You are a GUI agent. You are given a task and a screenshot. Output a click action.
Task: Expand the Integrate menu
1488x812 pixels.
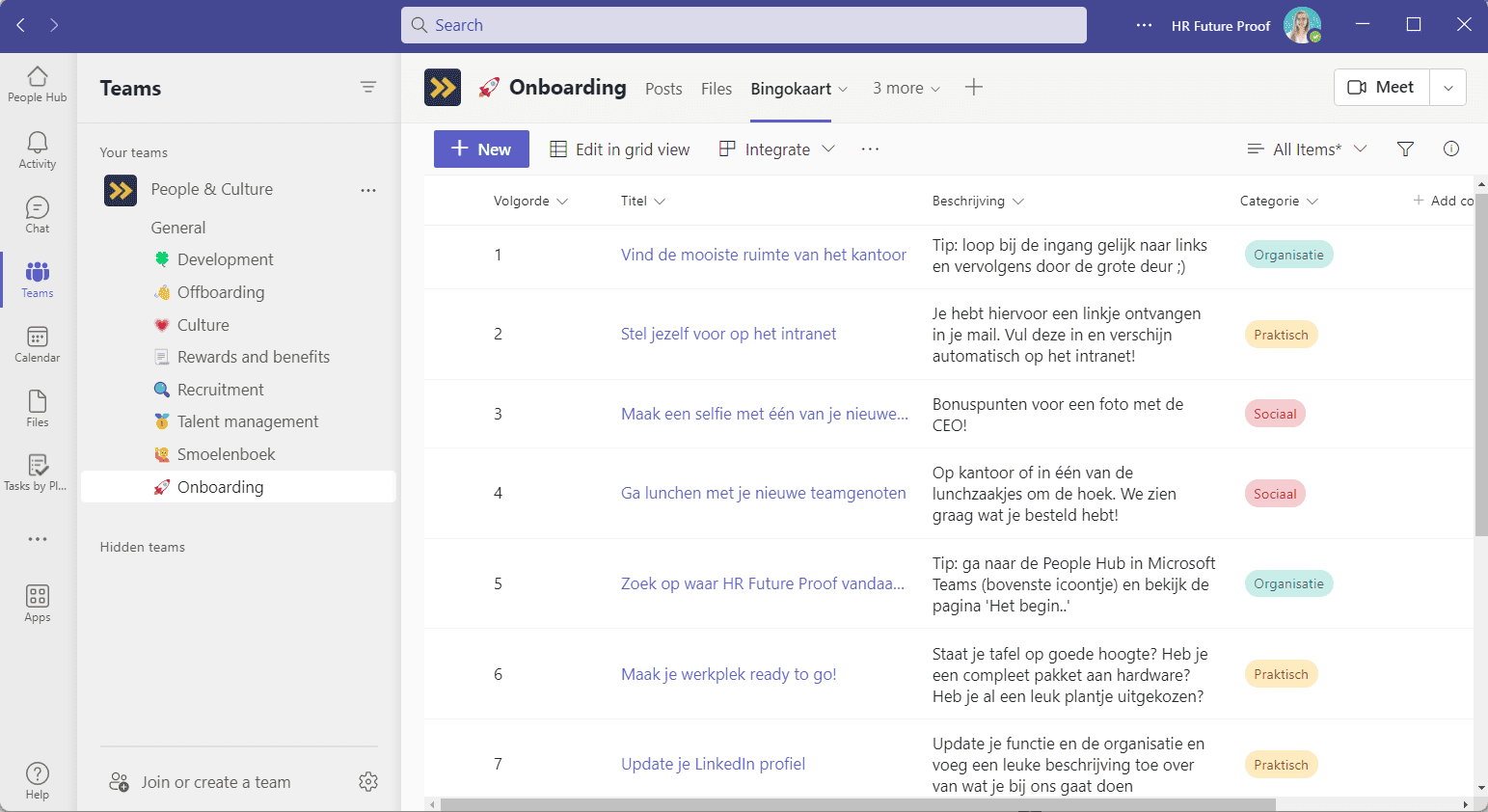(777, 149)
